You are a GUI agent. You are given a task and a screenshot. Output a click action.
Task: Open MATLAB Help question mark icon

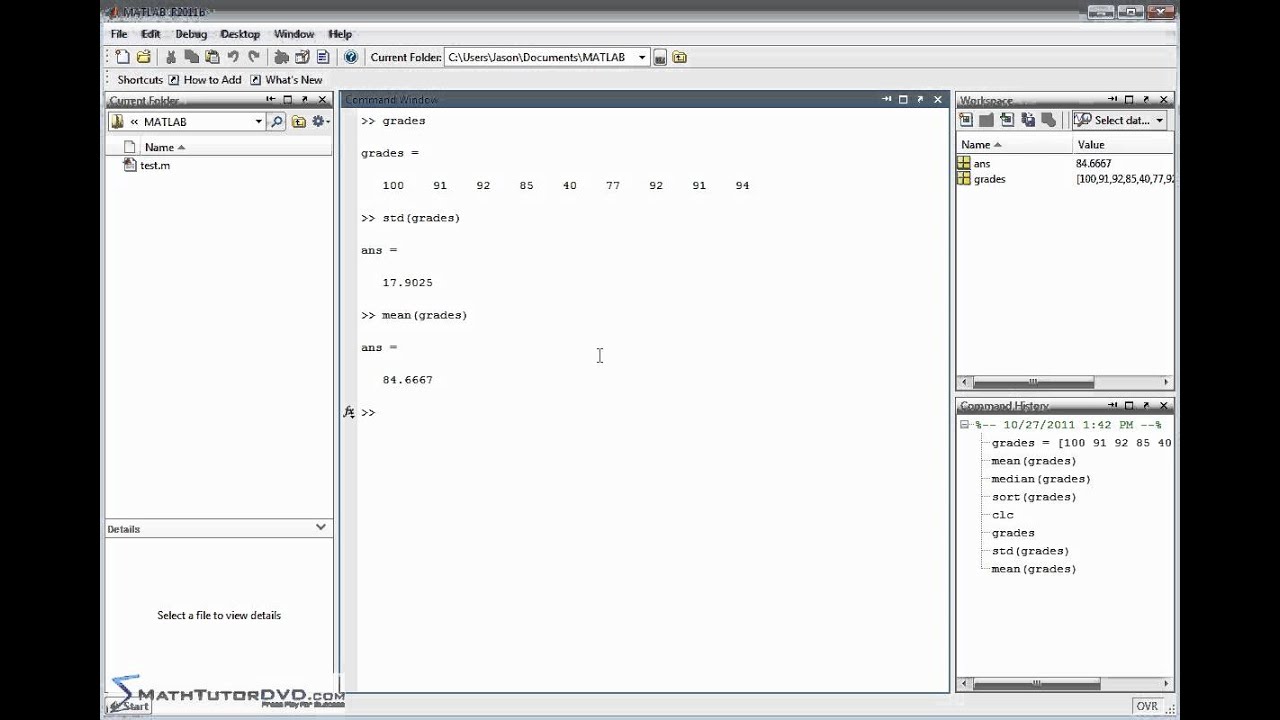[350, 57]
